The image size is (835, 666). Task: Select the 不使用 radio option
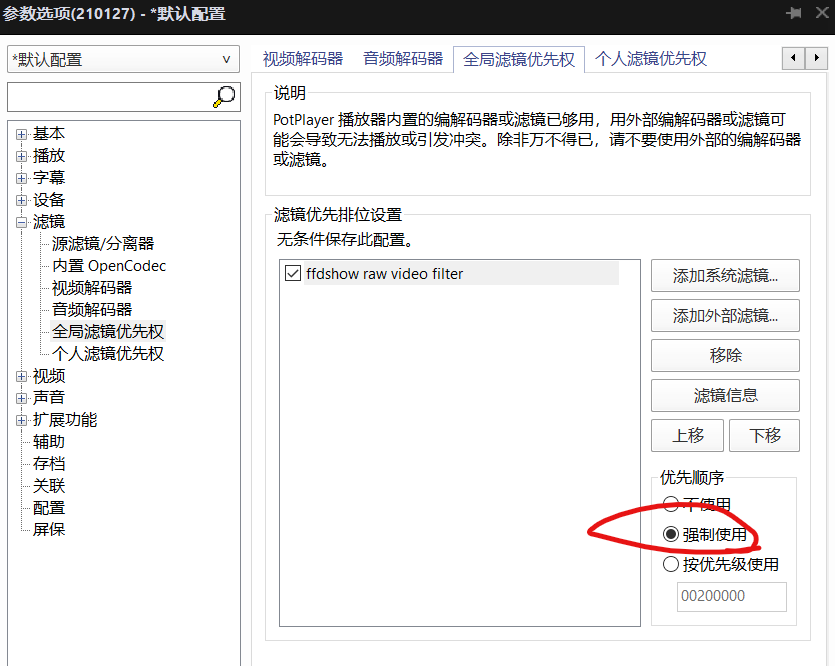point(670,504)
